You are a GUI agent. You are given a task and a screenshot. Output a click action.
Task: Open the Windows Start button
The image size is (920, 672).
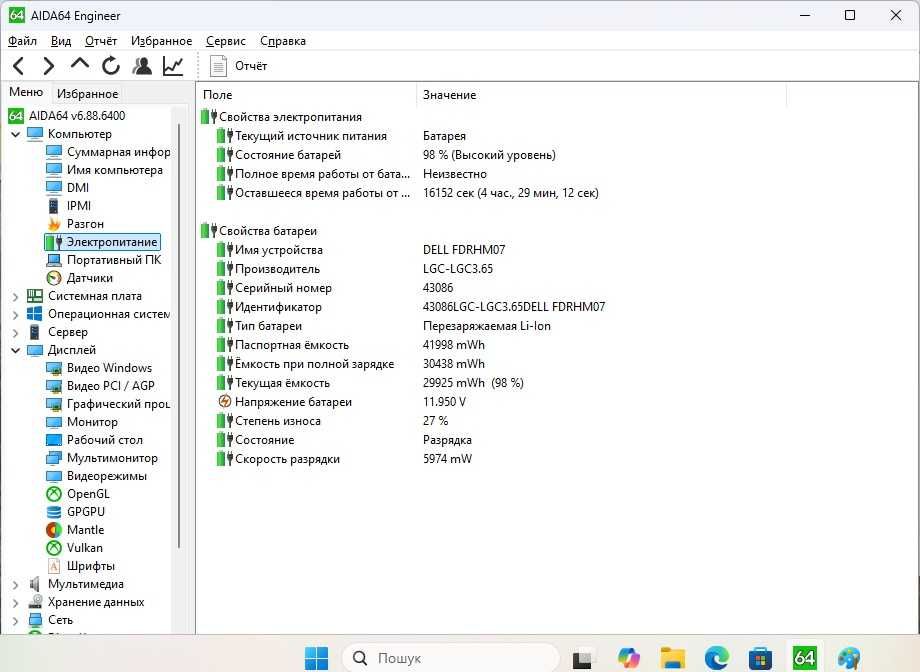pyautogui.click(x=317, y=658)
